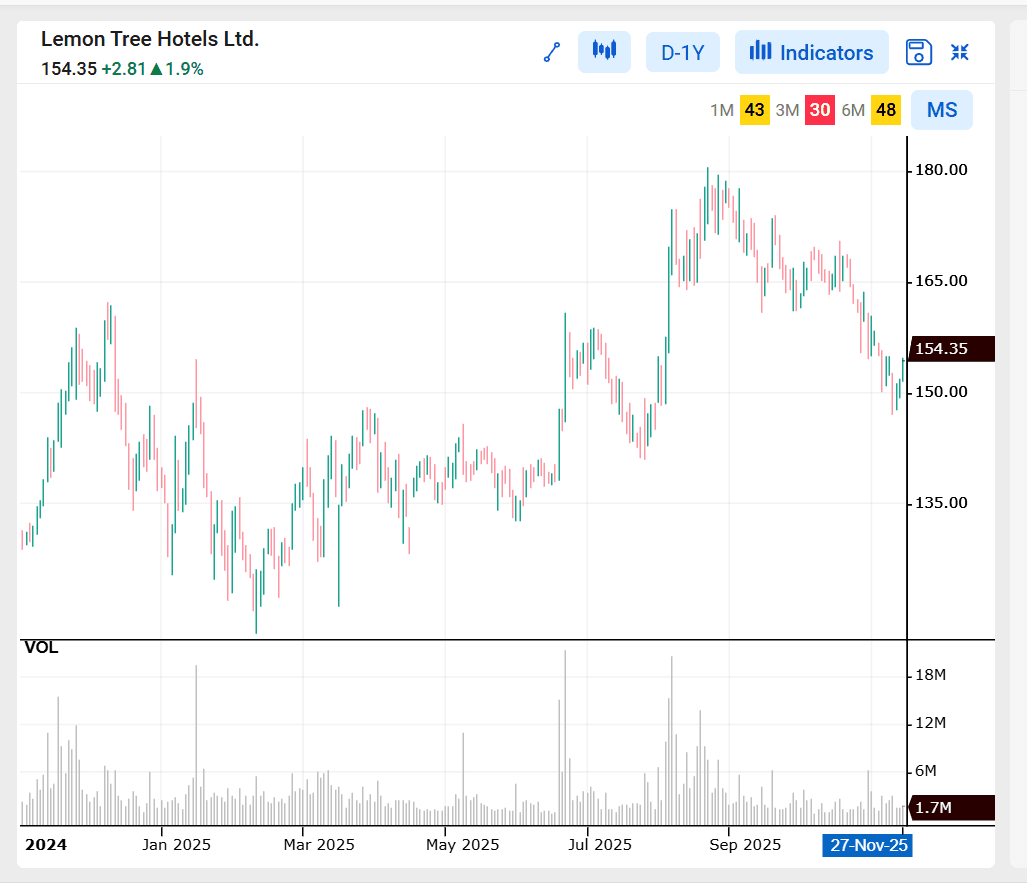Click the +2.81 price change value

coord(123,69)
